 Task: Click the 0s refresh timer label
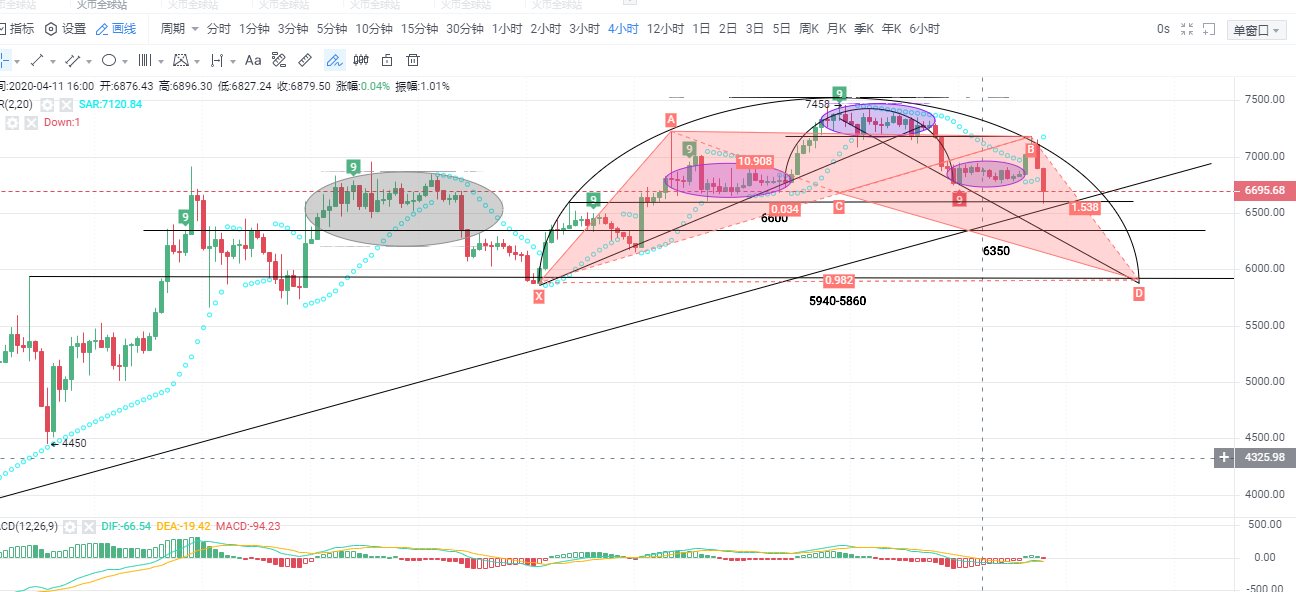coord(1163,29)
